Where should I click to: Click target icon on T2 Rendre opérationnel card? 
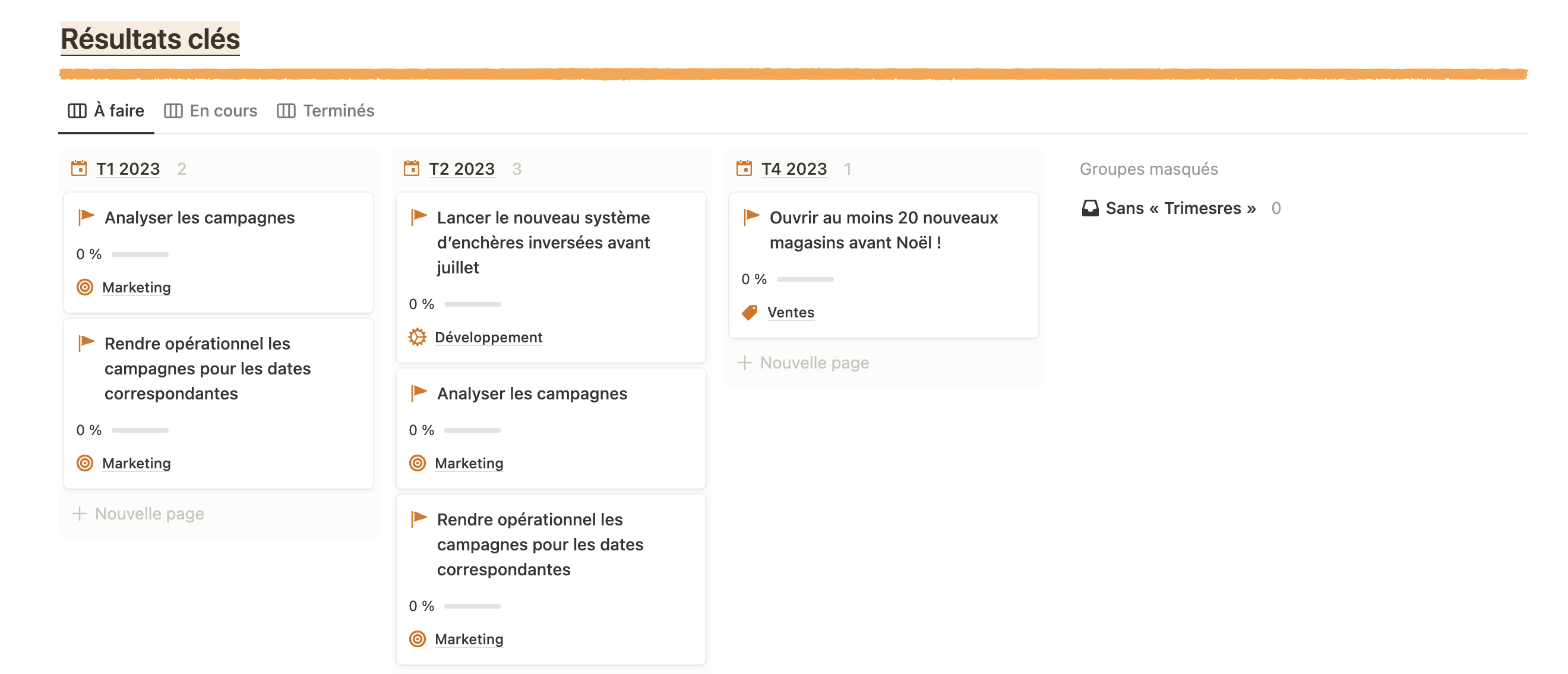coord(417,639)
